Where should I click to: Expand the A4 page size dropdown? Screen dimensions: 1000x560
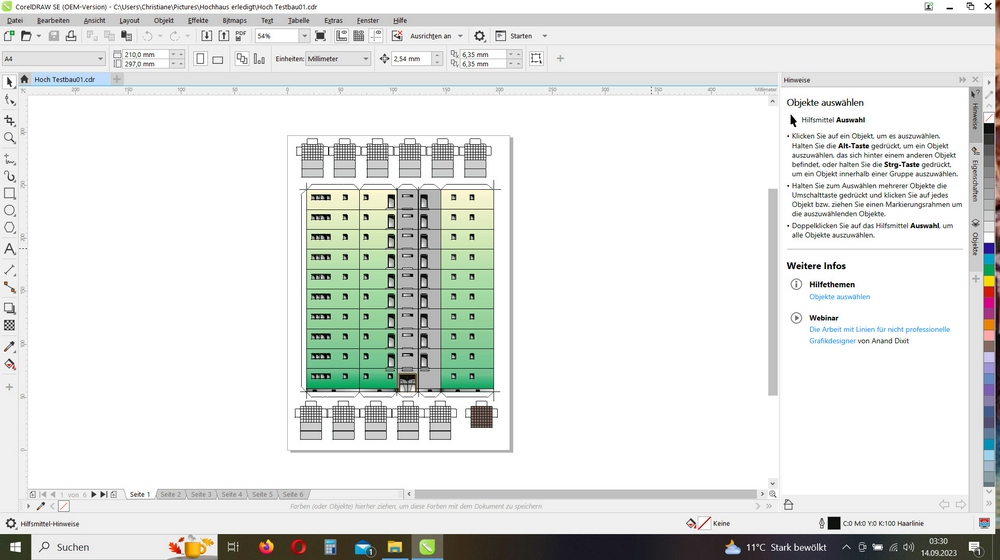(98, 59)
